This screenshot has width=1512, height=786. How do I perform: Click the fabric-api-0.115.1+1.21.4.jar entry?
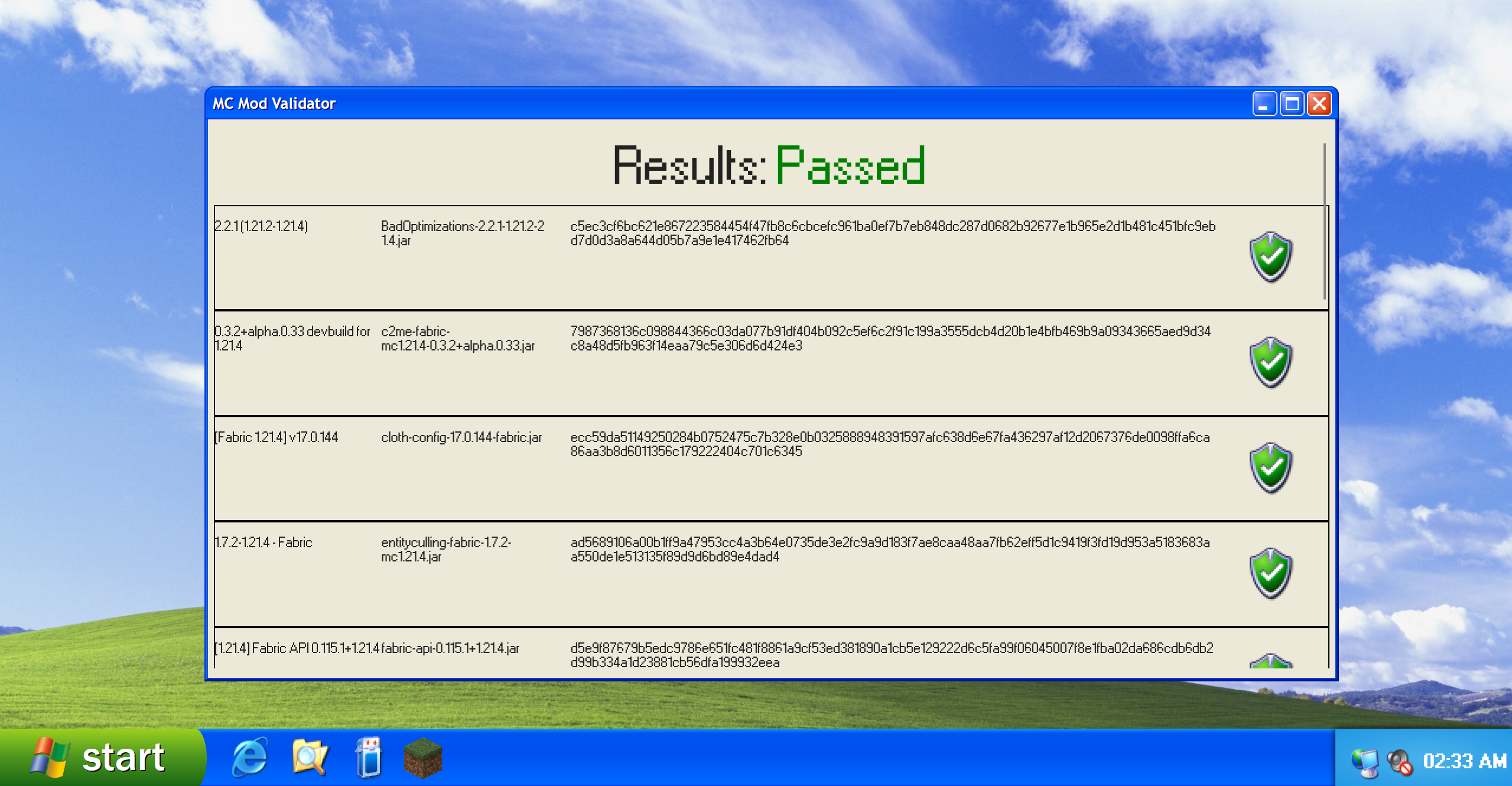click(x=450, y=648)
